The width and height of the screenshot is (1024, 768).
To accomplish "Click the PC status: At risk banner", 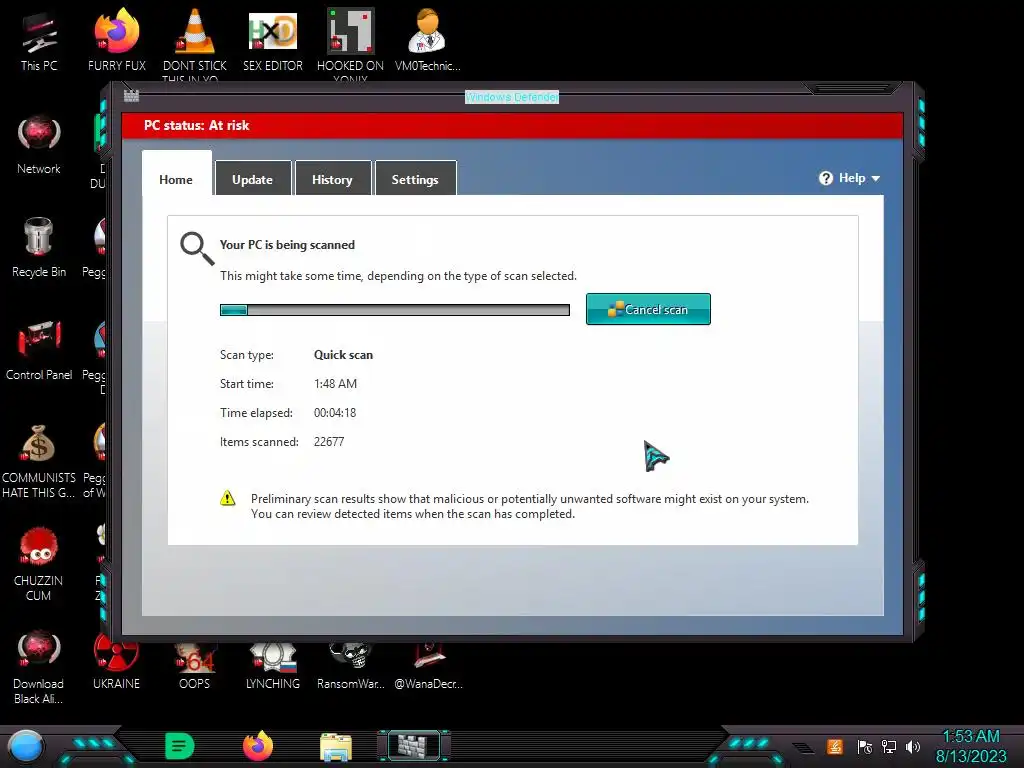I will pyautogui.click(x=513, y=125).
